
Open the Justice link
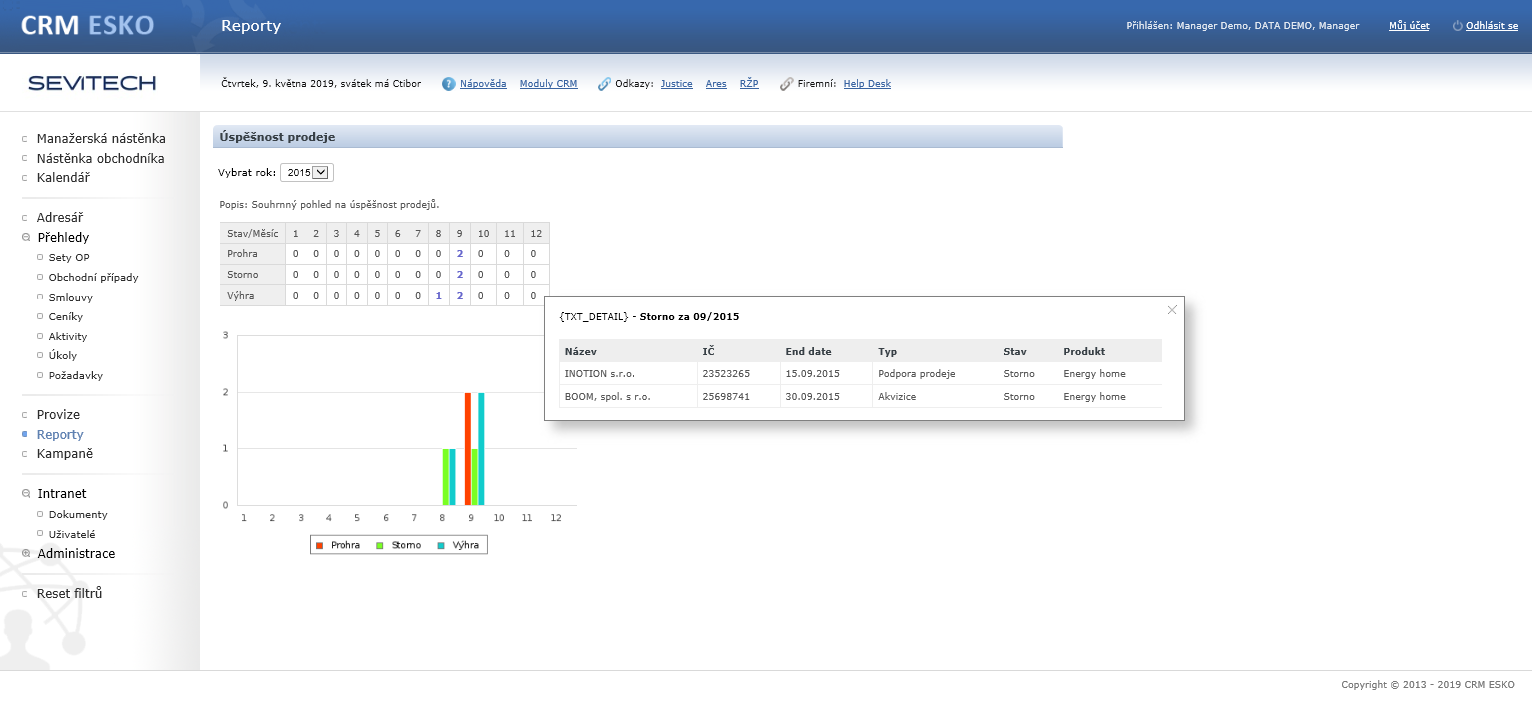point(677,84)
